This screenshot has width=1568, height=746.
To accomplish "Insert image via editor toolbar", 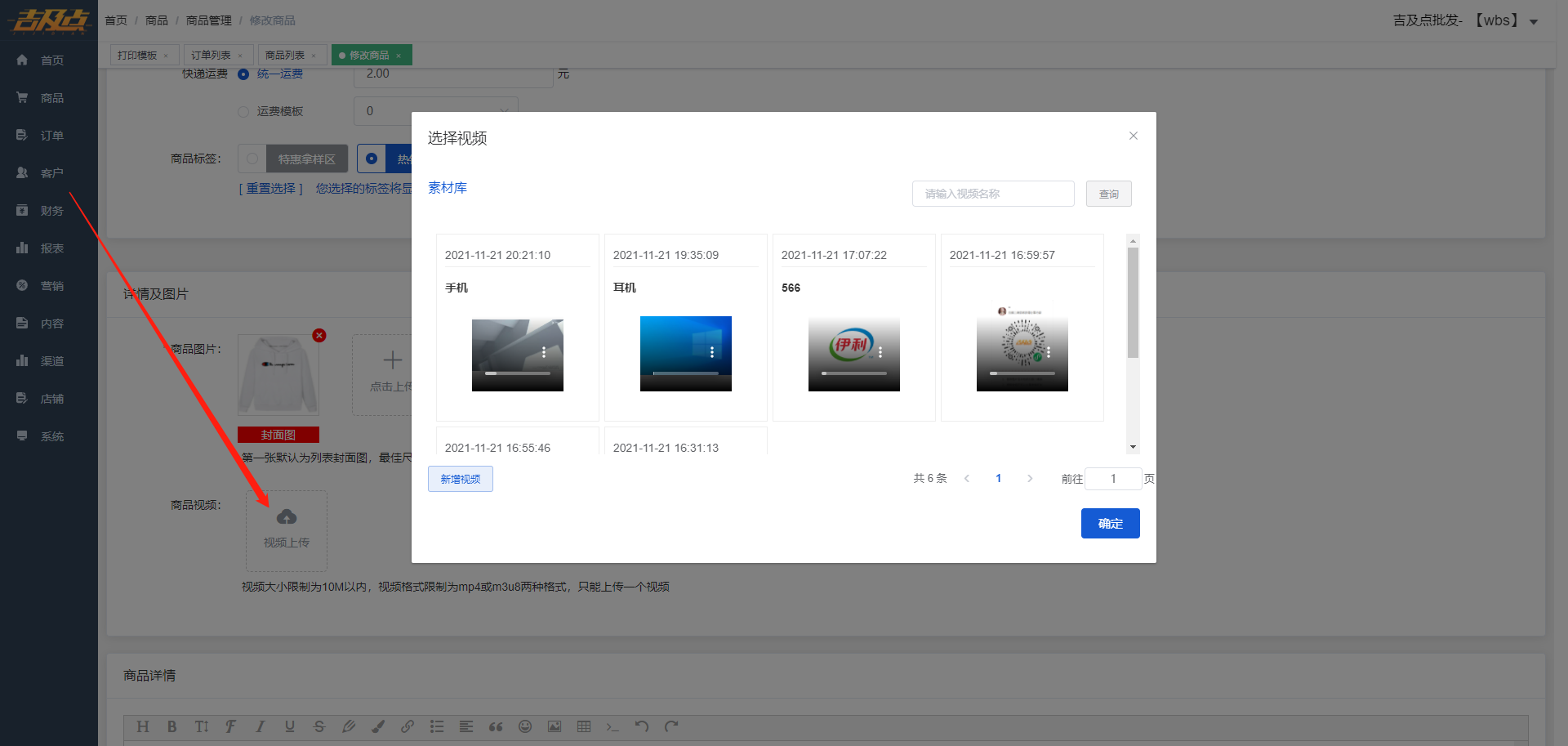I will tap(555, 726).
